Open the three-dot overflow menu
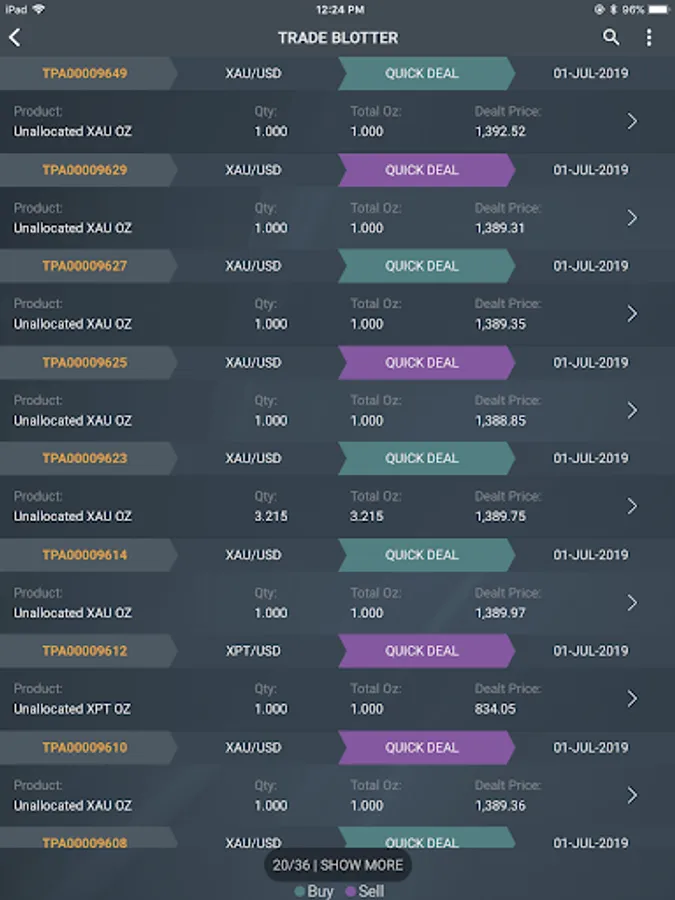 (649, 38)
